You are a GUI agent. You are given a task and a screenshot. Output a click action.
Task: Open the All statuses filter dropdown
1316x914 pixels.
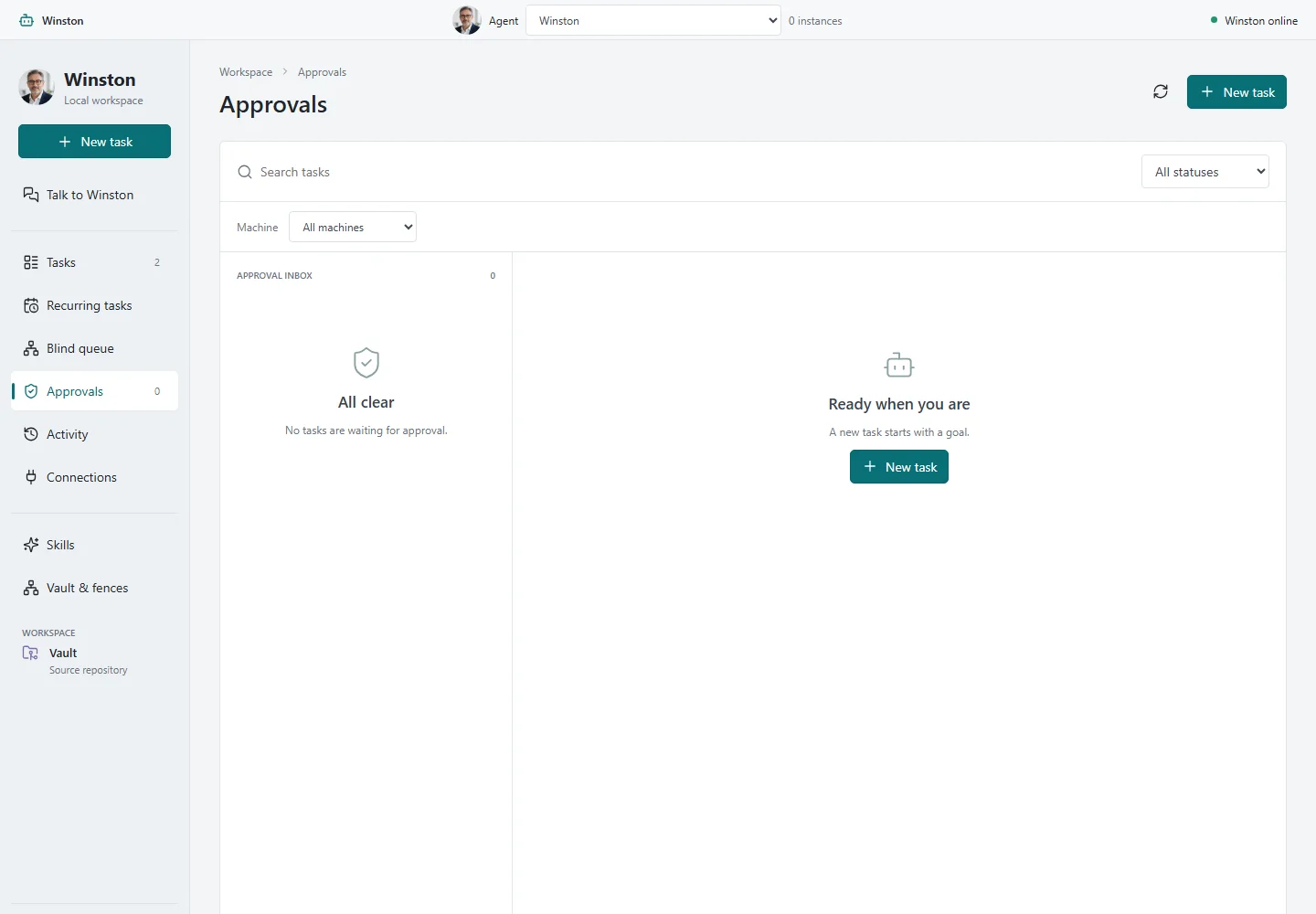point(1205,172)
